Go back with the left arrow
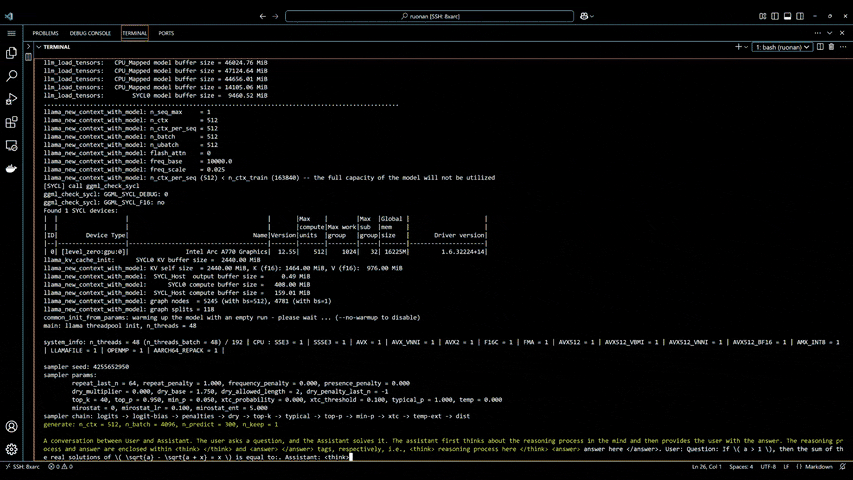The height and width of the screenshot is (480, 853). [x=263, y=16]
